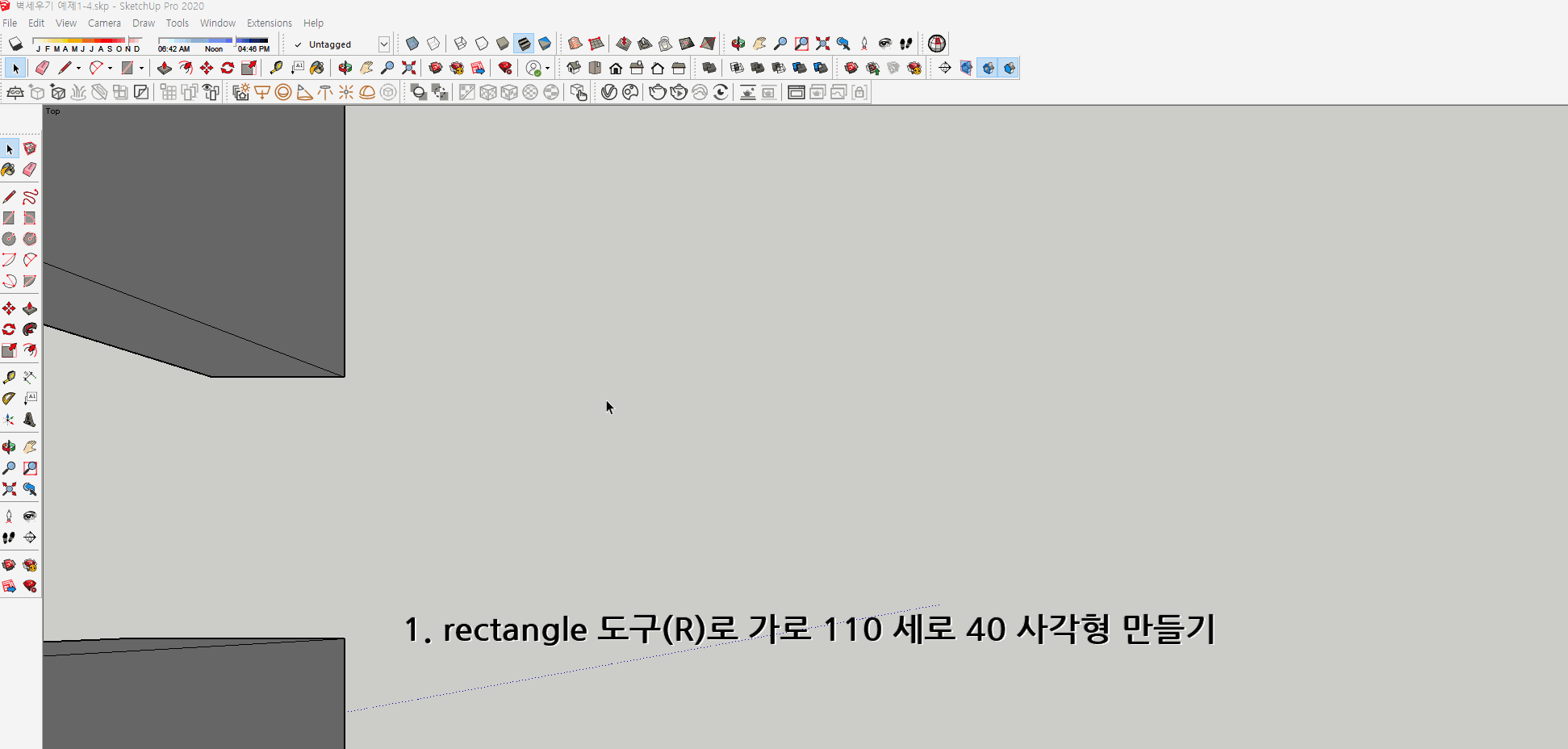
Task: Activate the Tape Measure tool
Action: coord(278,68)
